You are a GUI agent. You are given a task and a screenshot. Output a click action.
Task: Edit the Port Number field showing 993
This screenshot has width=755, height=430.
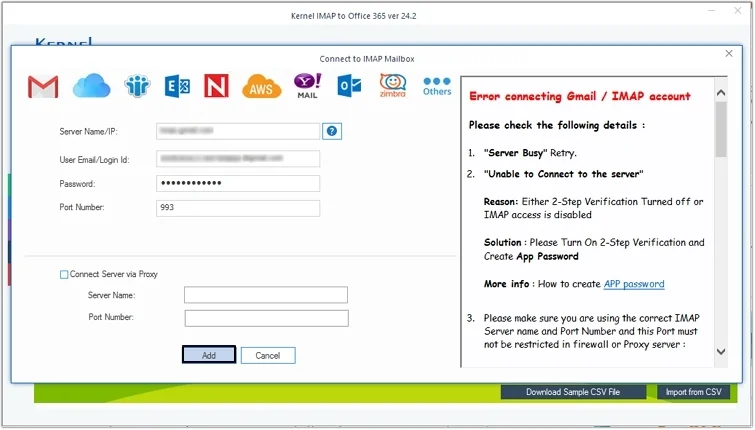[x=238, y=208]
